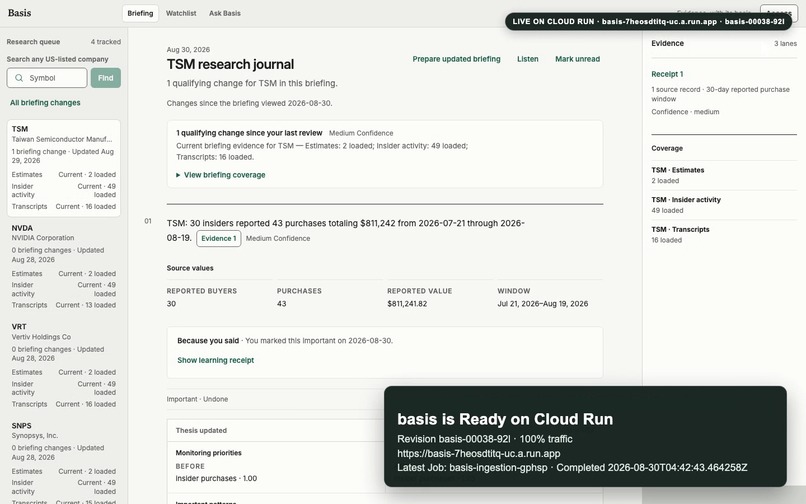
Task: Select the NVDA NVIDIA Corporation queue card
Action: point(64,266)
